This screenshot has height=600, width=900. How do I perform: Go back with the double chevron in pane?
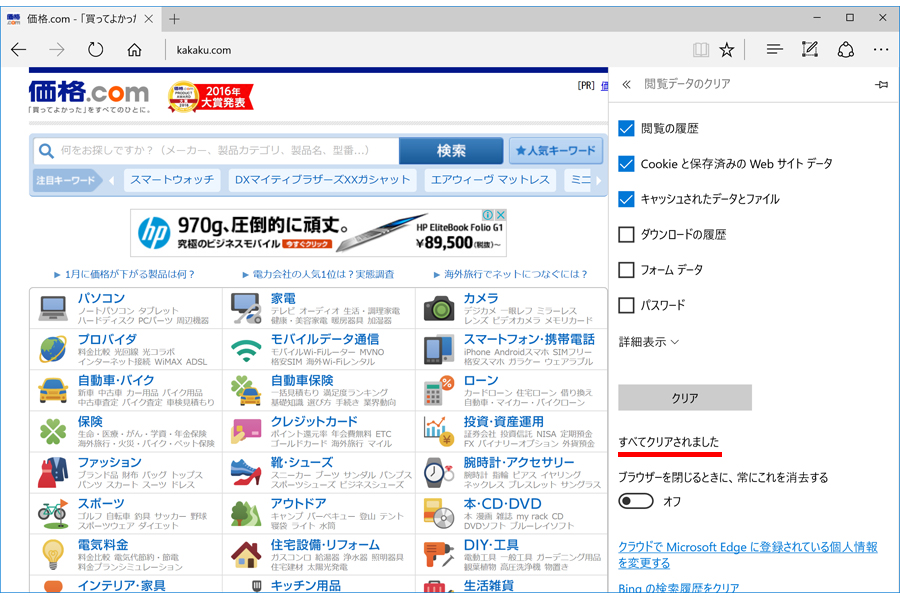[626, 84]
